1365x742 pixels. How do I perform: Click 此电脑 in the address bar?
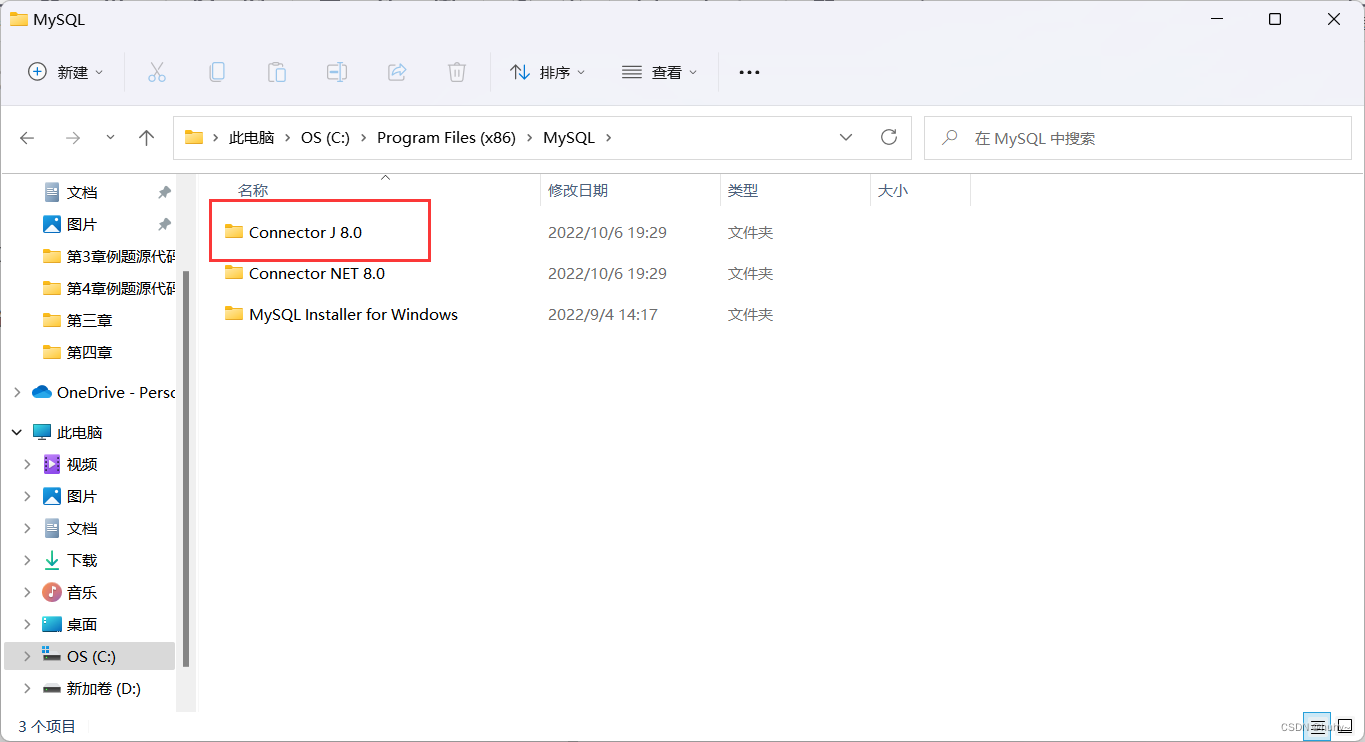point(251,138)
